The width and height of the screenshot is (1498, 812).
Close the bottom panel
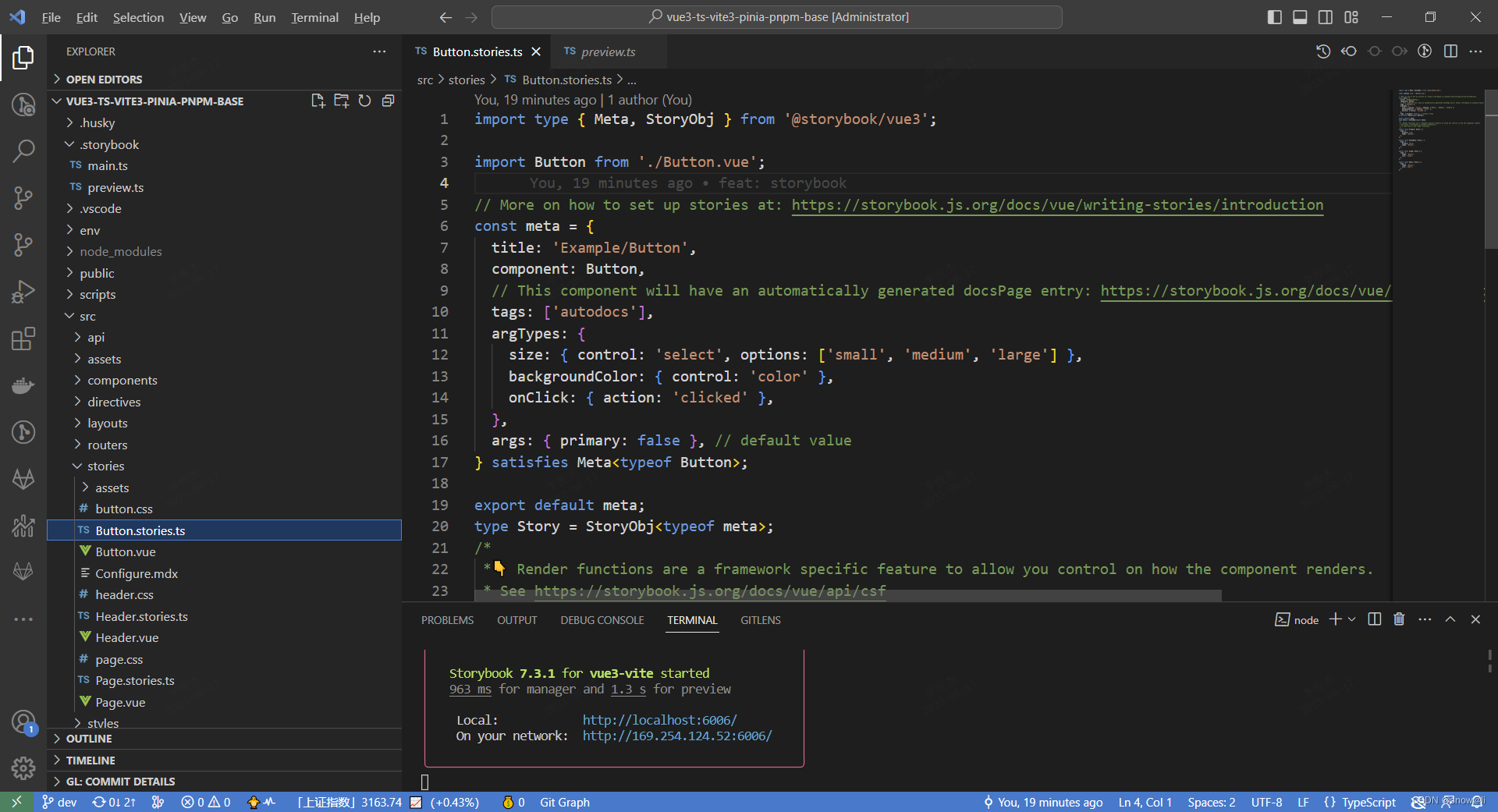tap(1475, 619)
